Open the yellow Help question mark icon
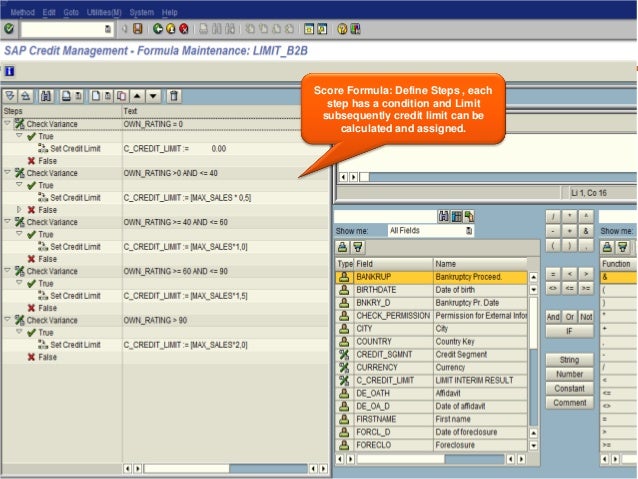Screen dimensions: 638x479 tap(342, 28)
